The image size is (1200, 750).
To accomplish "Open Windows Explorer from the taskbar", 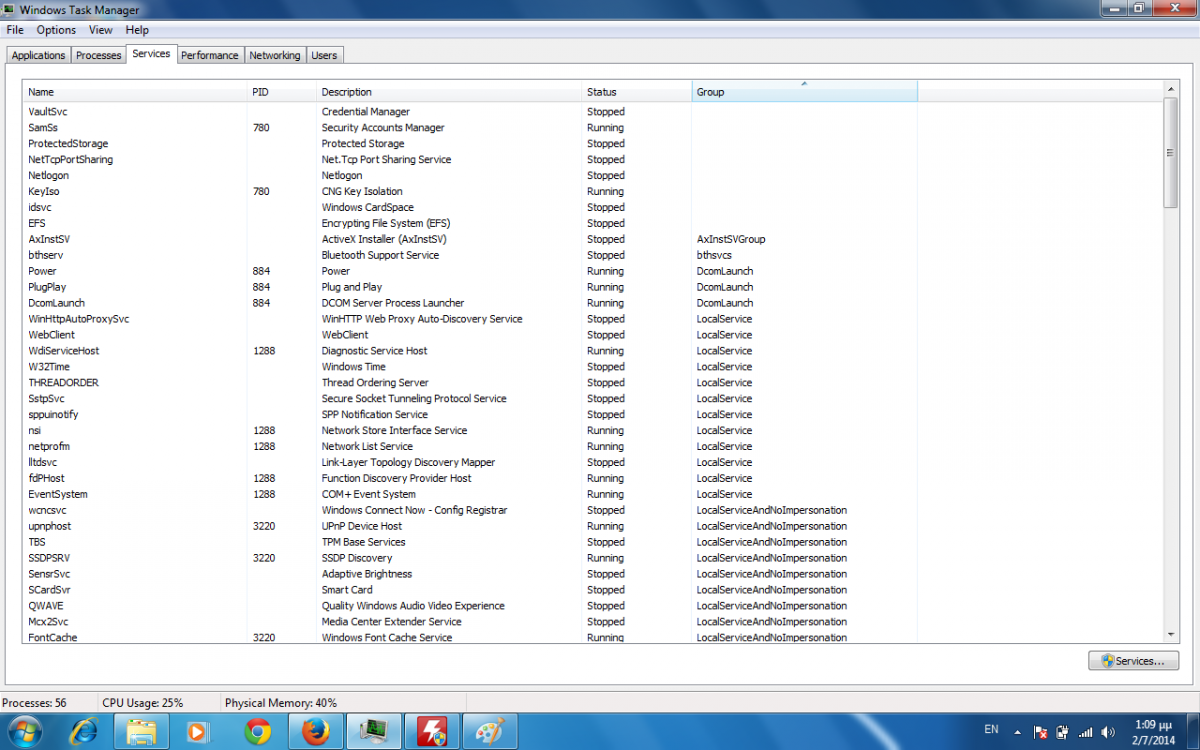I will pyautogui.click(x=141, y=731).
